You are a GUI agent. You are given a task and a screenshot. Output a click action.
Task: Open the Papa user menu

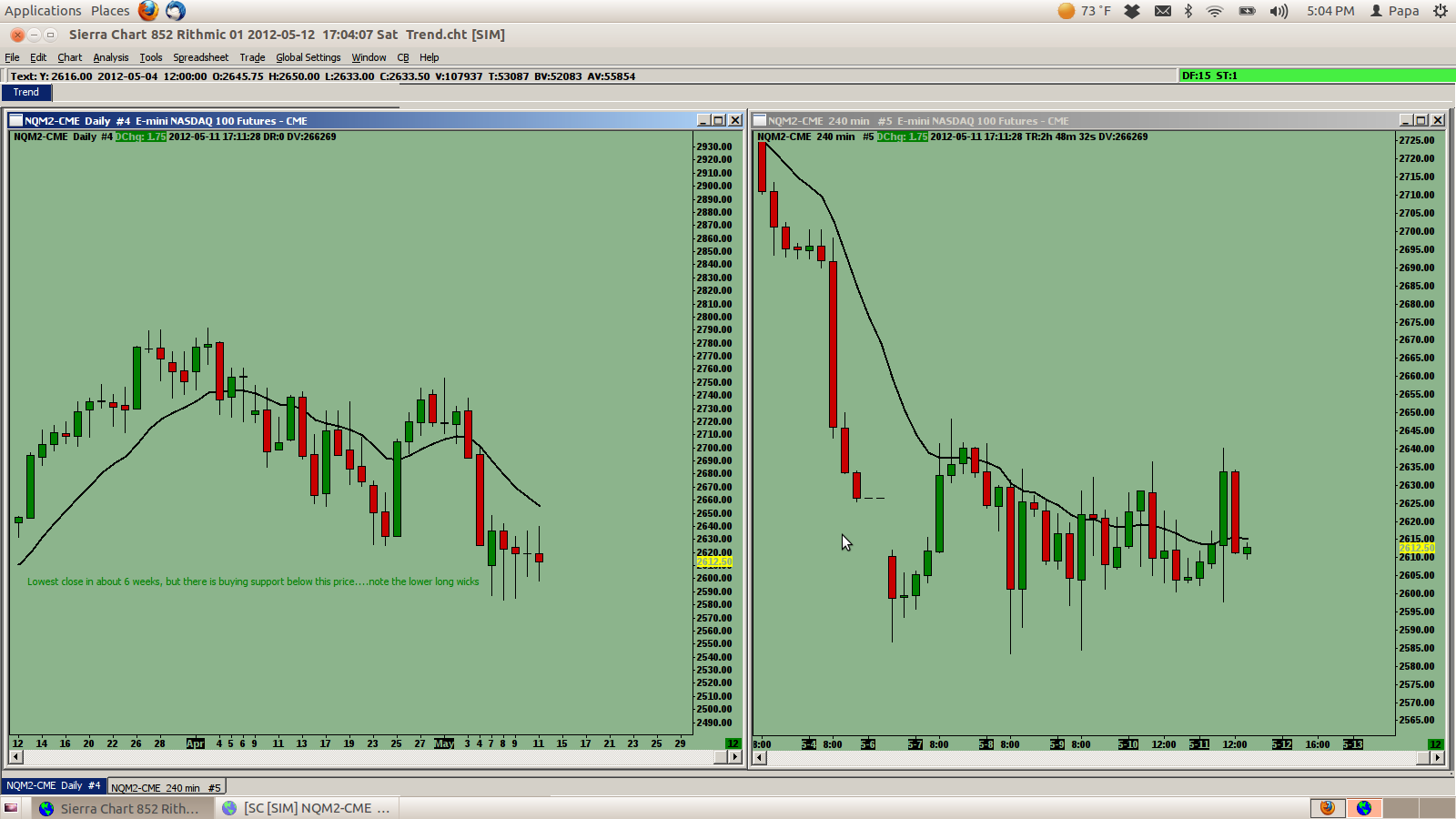1395,11
